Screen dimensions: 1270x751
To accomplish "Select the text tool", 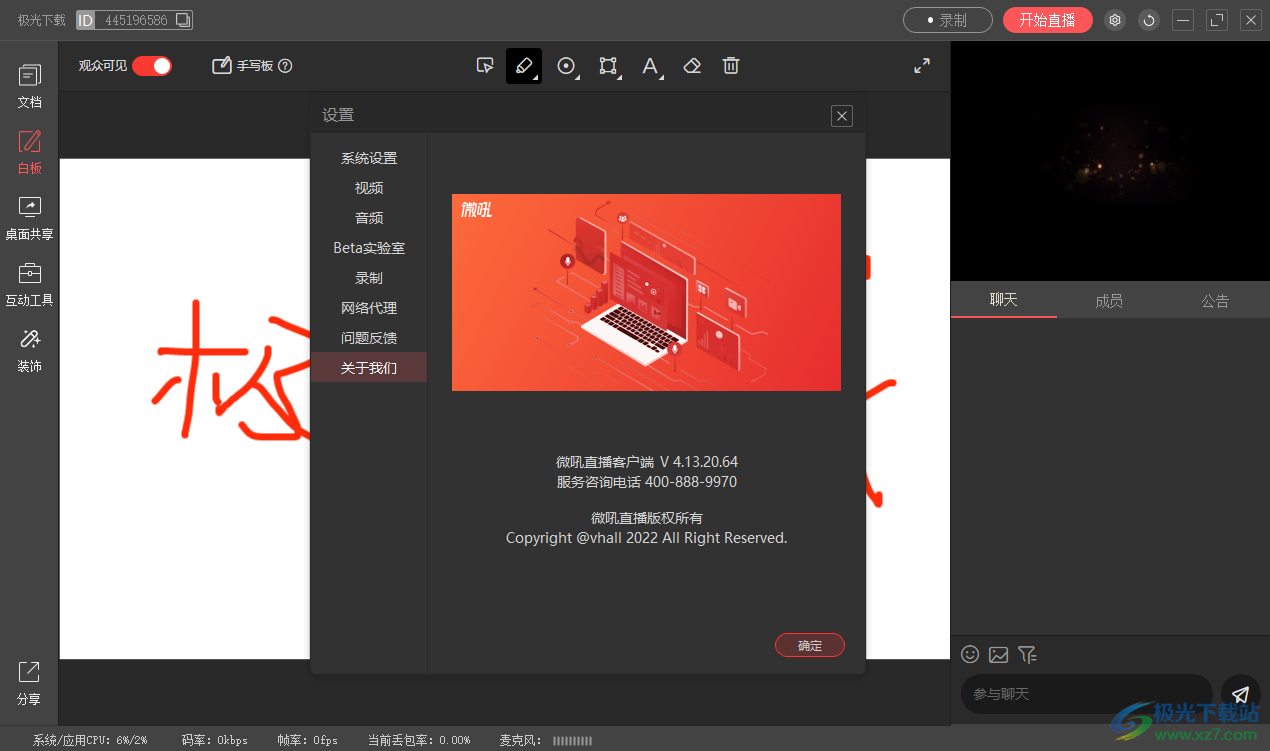I will 650,66.
